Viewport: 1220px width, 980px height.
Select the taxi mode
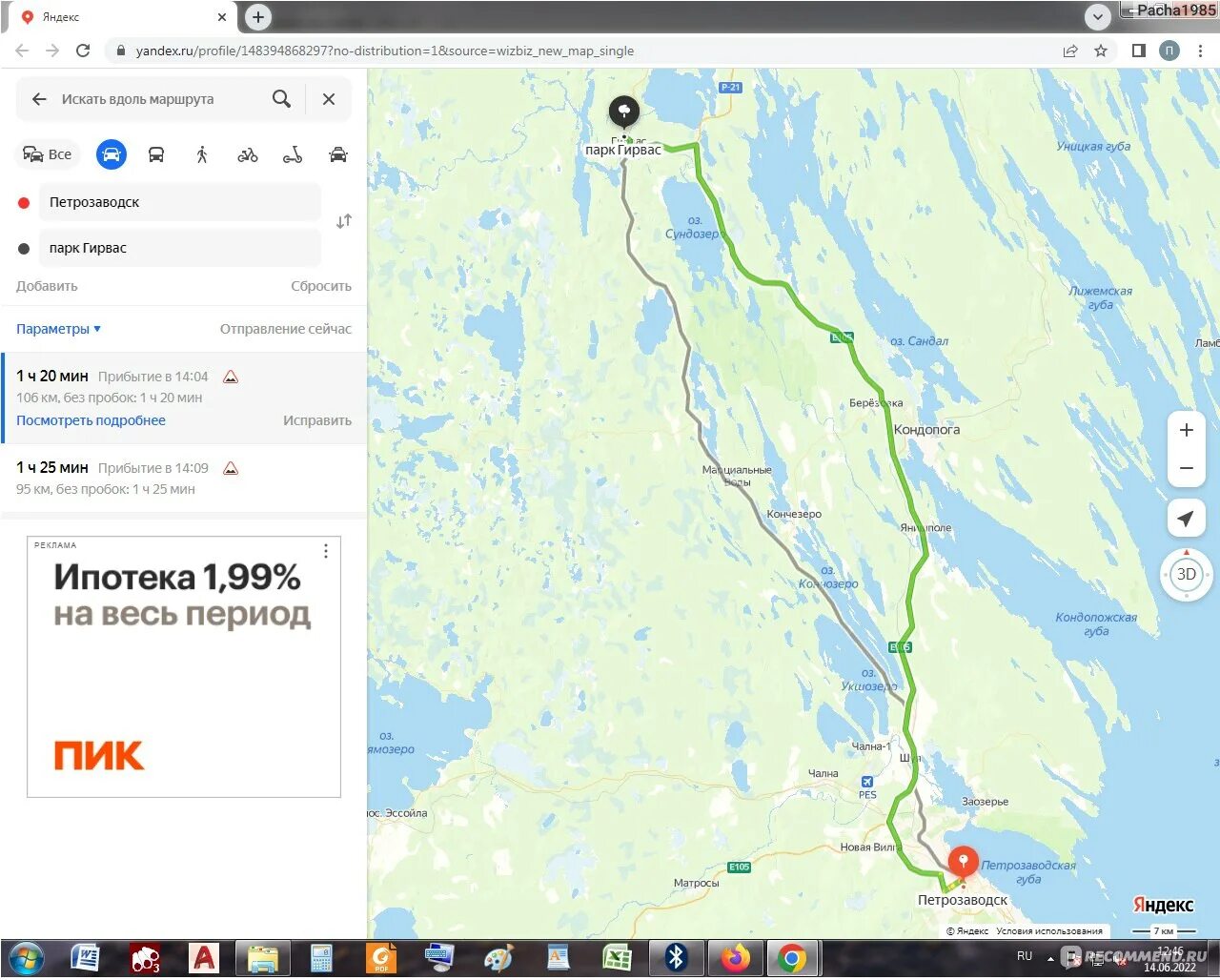338,154
